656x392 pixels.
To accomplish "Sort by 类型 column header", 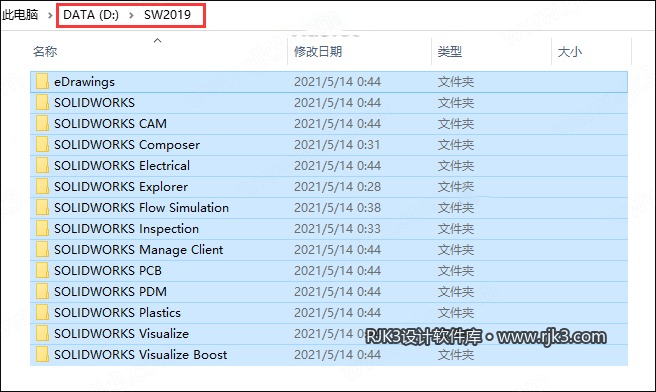I will (450, 52).
